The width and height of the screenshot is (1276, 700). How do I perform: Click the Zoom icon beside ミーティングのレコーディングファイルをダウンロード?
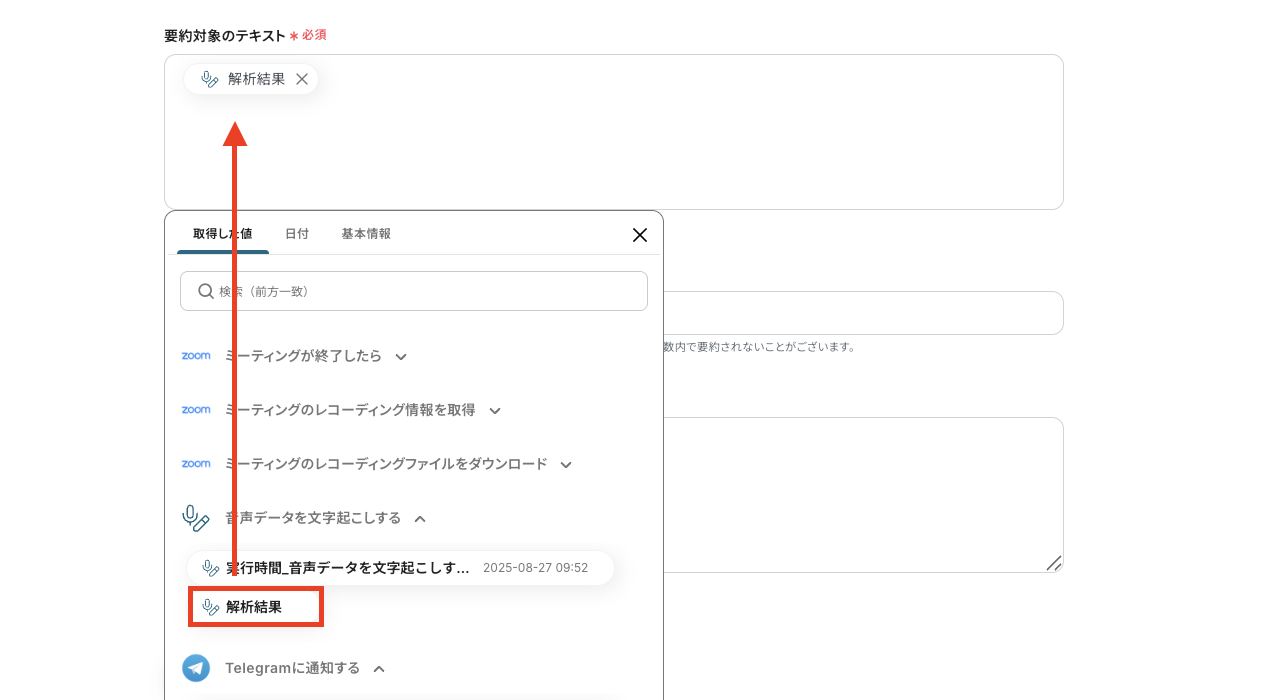pyautogui.click(x=196, y=463)
